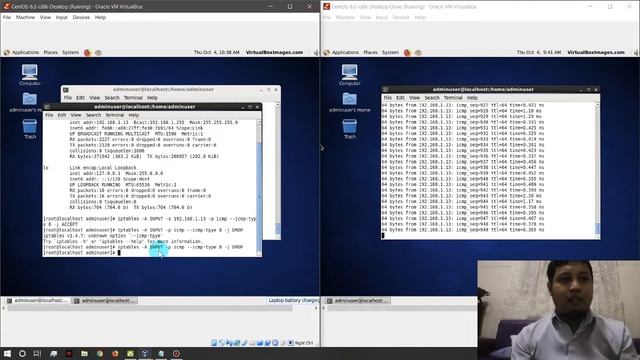Open Help menu in background left terminal
This screenshot has height=360, width=640.
tap(152, 98)
